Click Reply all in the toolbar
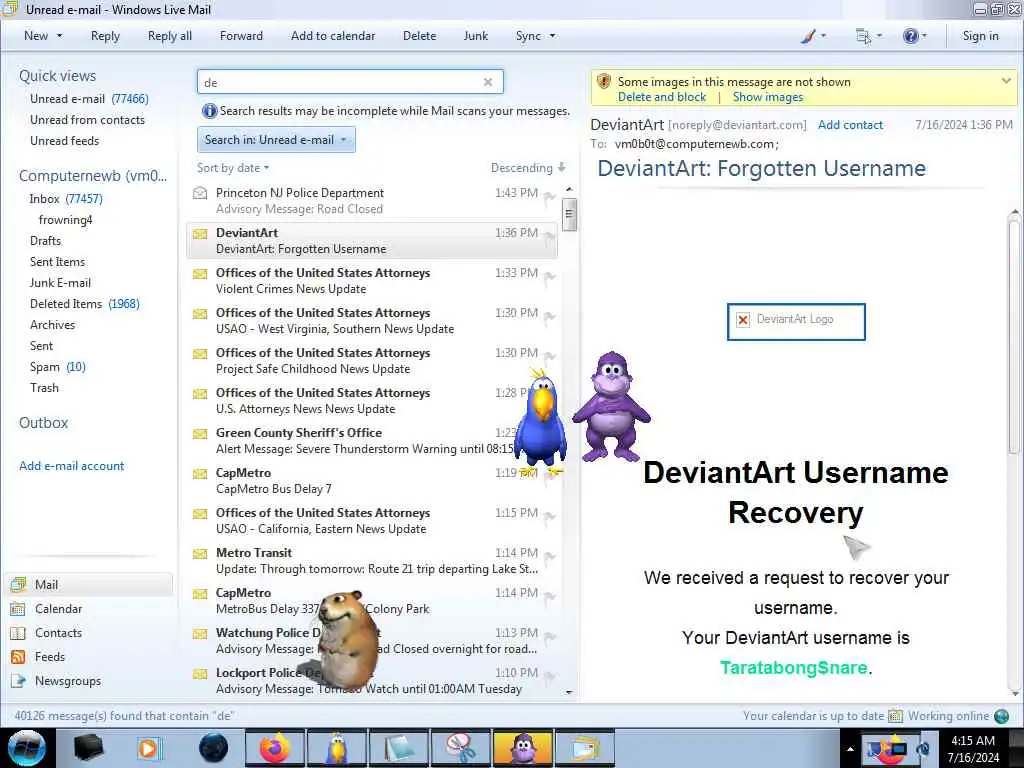Screen dimensions: 1024x768 (x=170, y=36)
